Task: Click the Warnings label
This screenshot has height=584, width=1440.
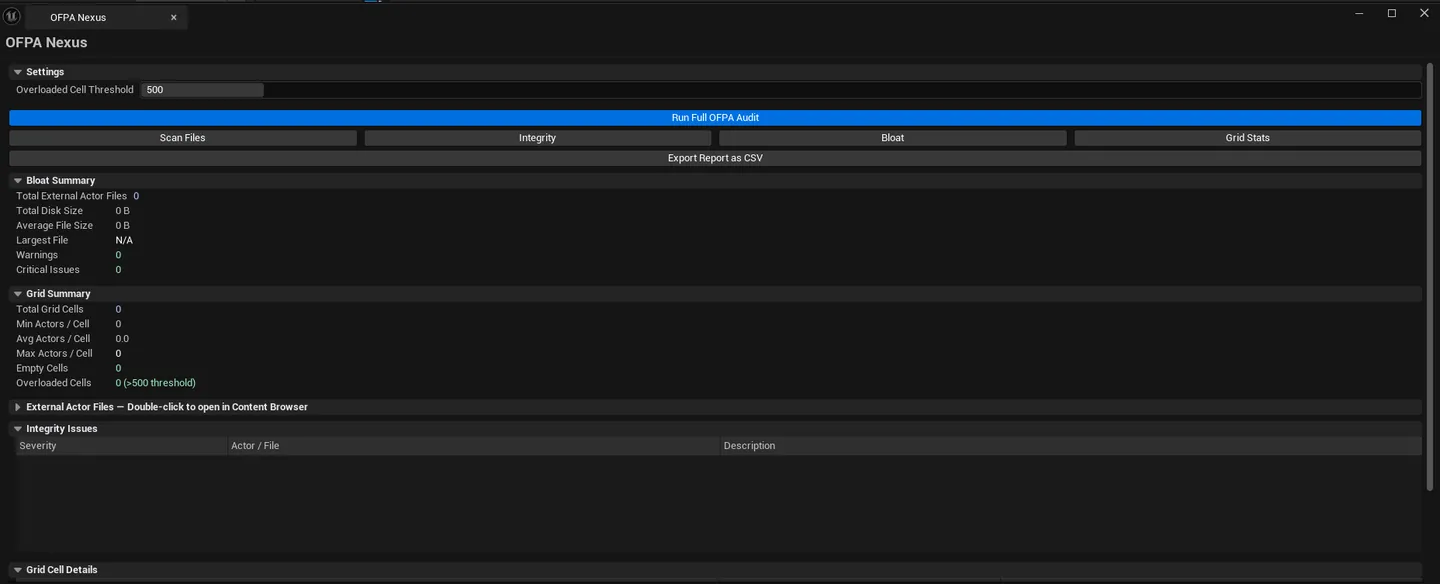Action: 37,255
